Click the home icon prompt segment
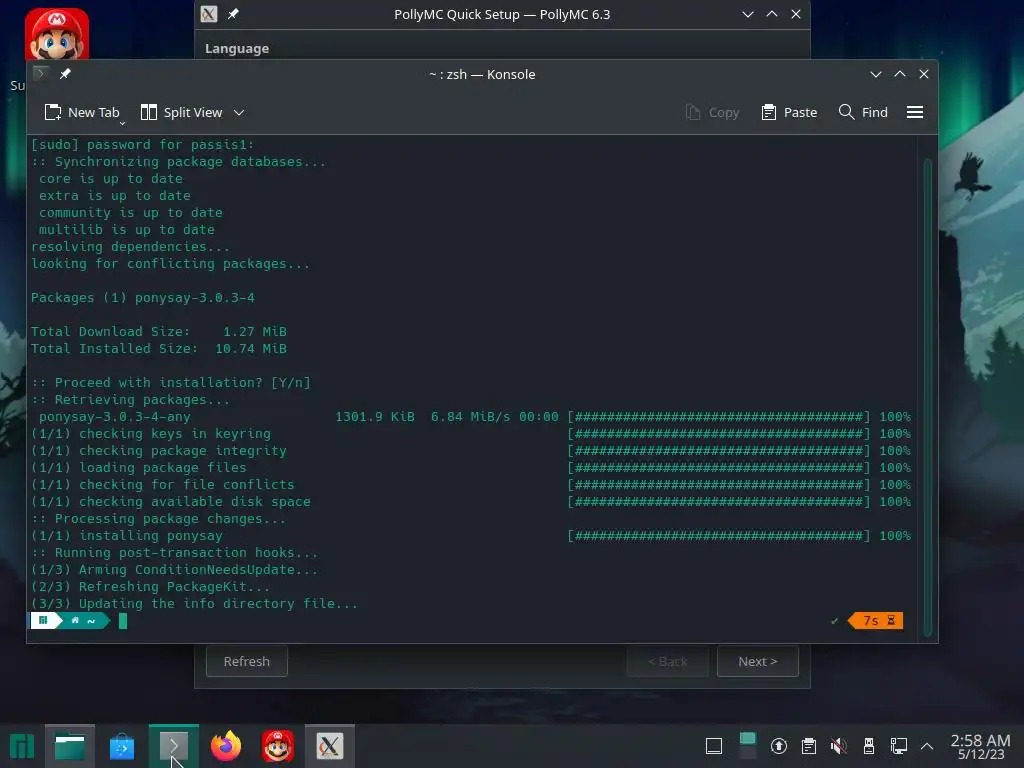Image resolution: width=1024 pixels, height=768 pixels. point(75,620)
